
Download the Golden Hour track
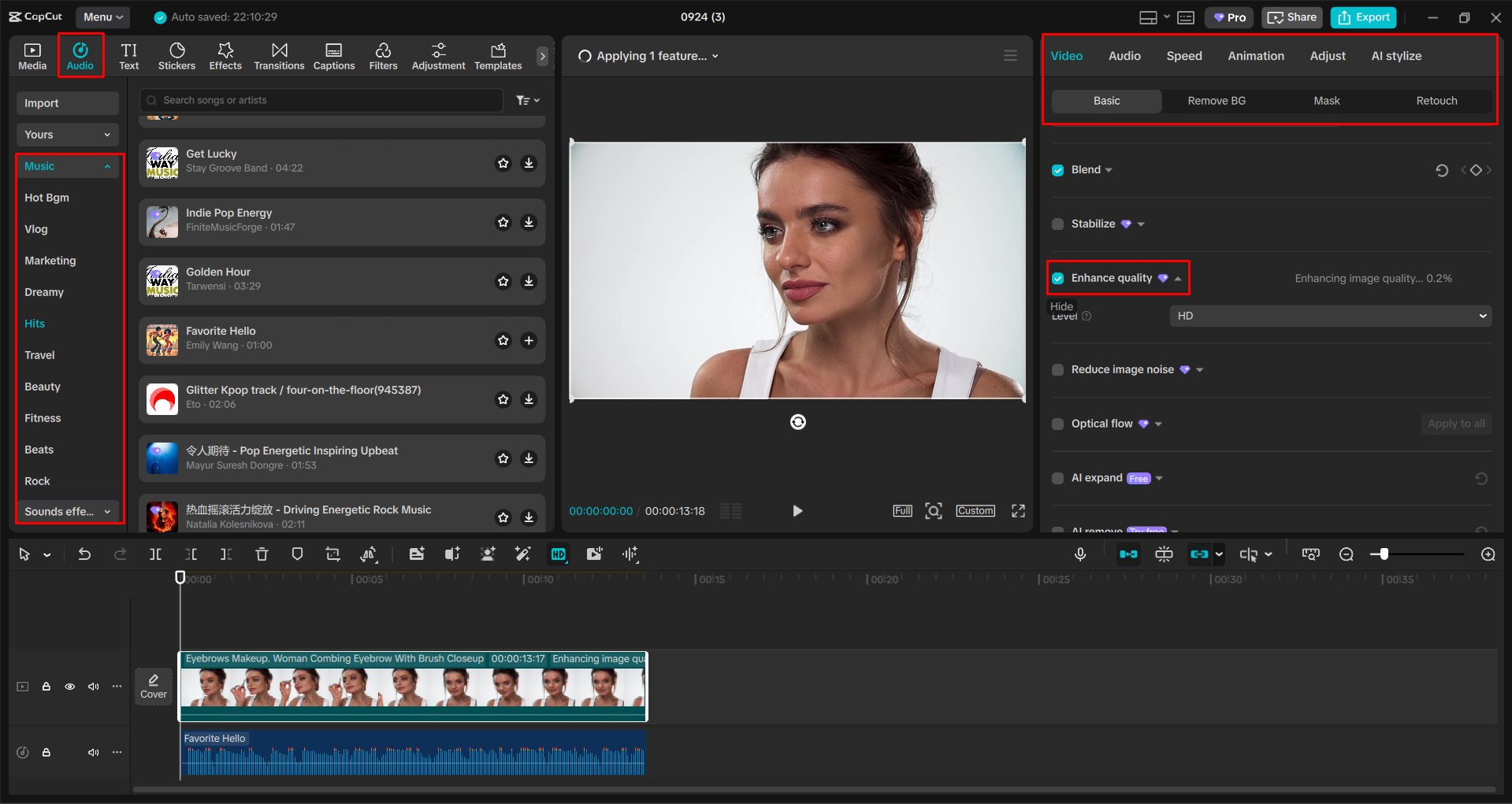pos(529,281)
